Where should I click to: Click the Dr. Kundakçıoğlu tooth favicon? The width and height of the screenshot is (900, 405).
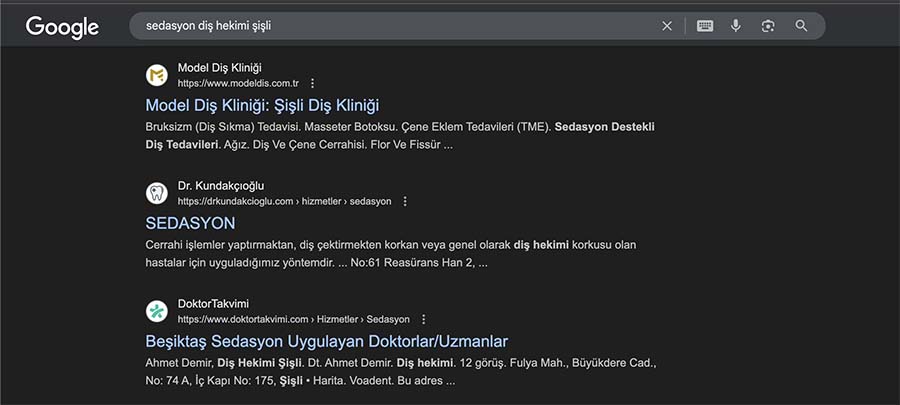(x=157, y=193)
